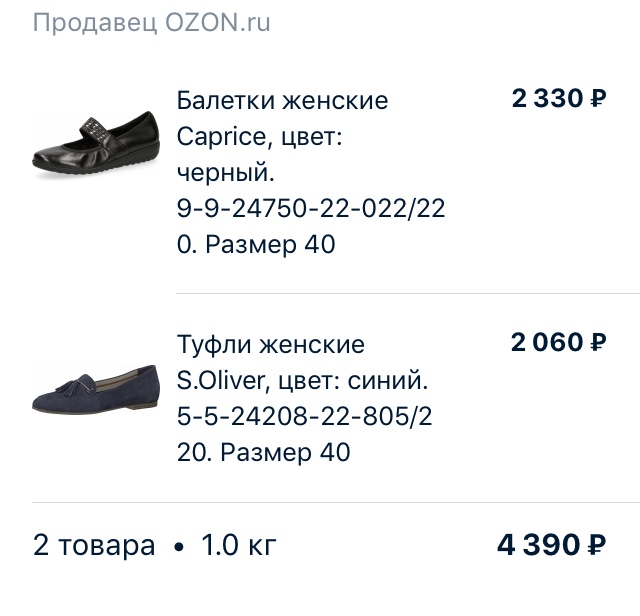This screenshot has width=640, height=616.
Task: Tap the bullet between товара and кг
Action: 178,547
